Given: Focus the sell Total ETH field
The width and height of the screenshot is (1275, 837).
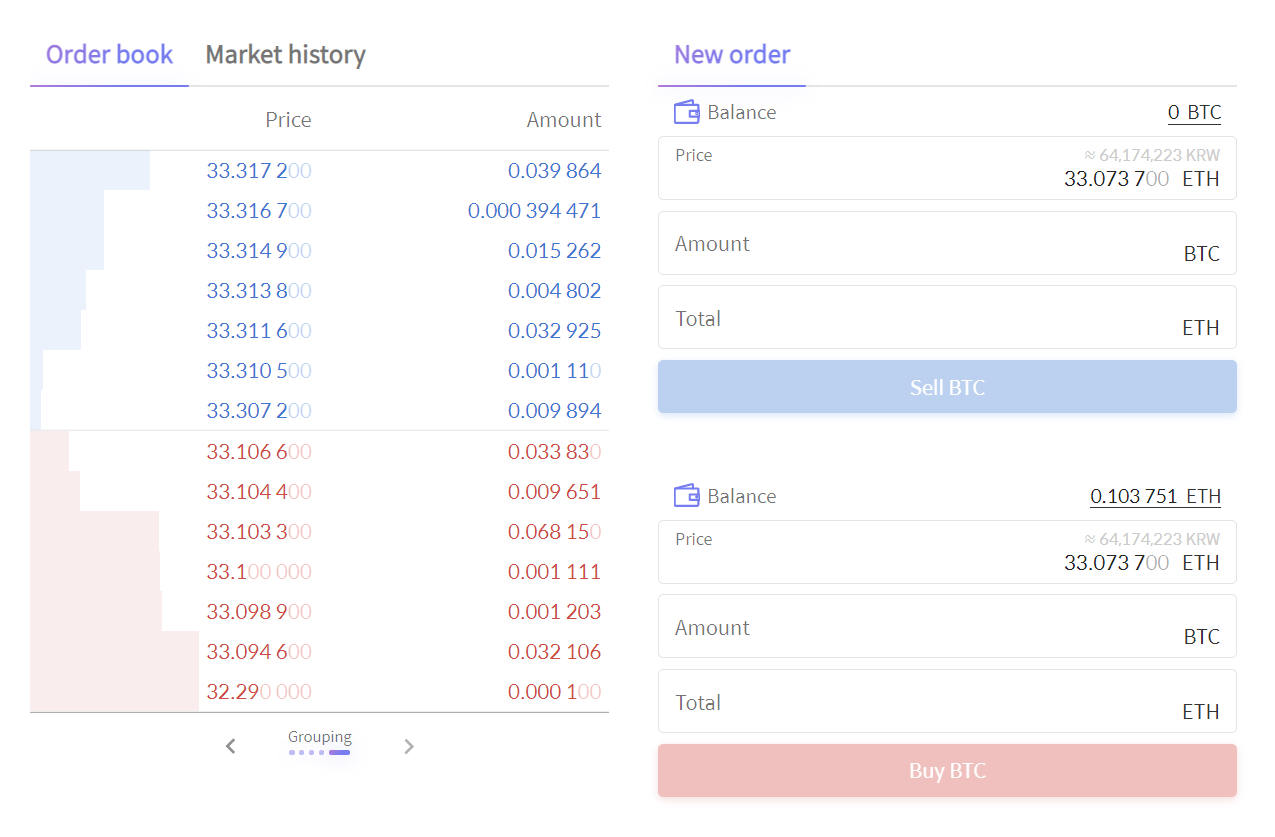Looking at the screenshot, I should coord(947,317).
